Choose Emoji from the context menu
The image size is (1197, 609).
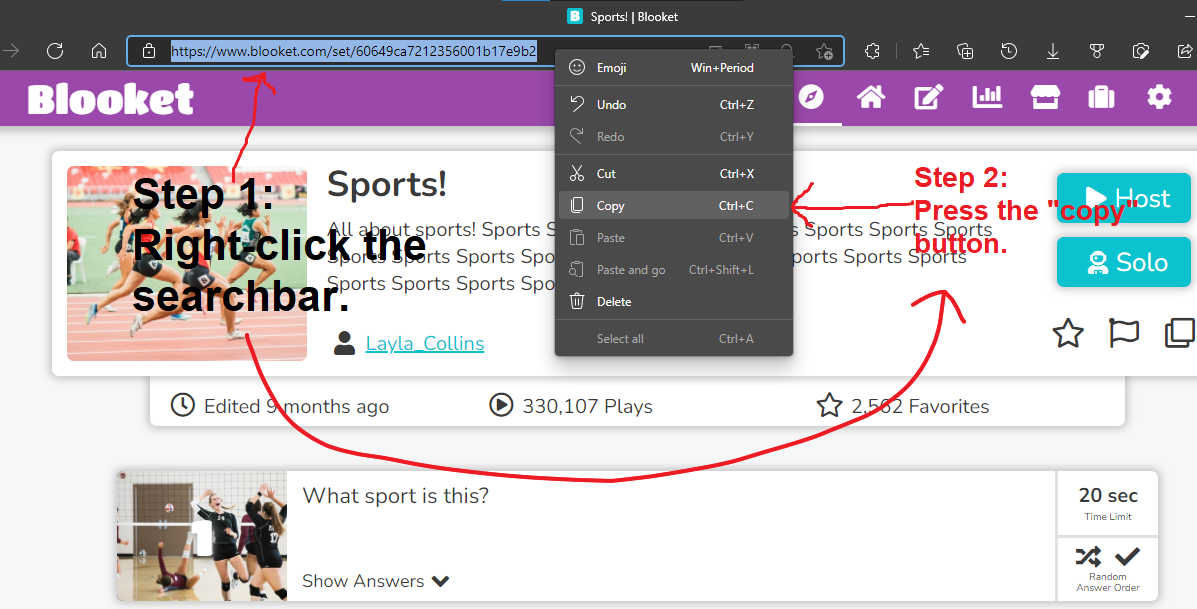click(674, 68)
